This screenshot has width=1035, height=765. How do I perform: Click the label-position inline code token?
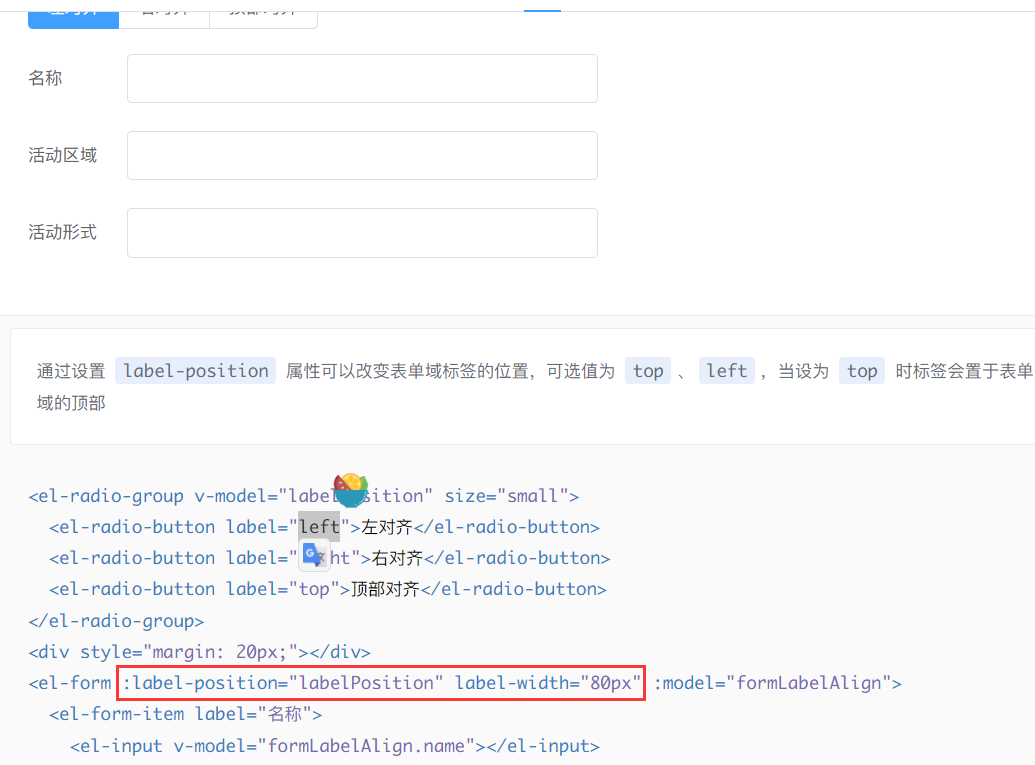tap(195, 370)
